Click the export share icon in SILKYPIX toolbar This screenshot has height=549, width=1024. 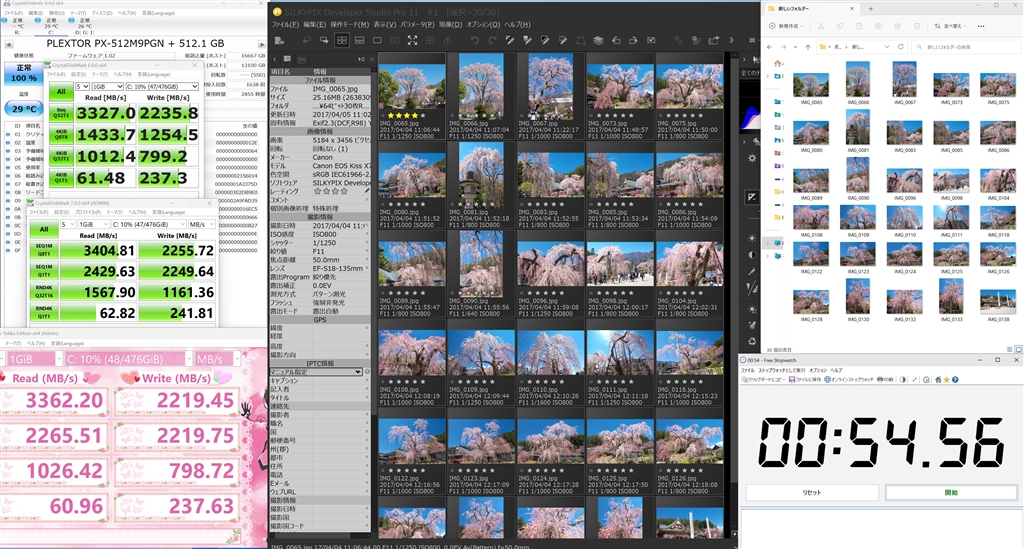click(x=713, y=40)
